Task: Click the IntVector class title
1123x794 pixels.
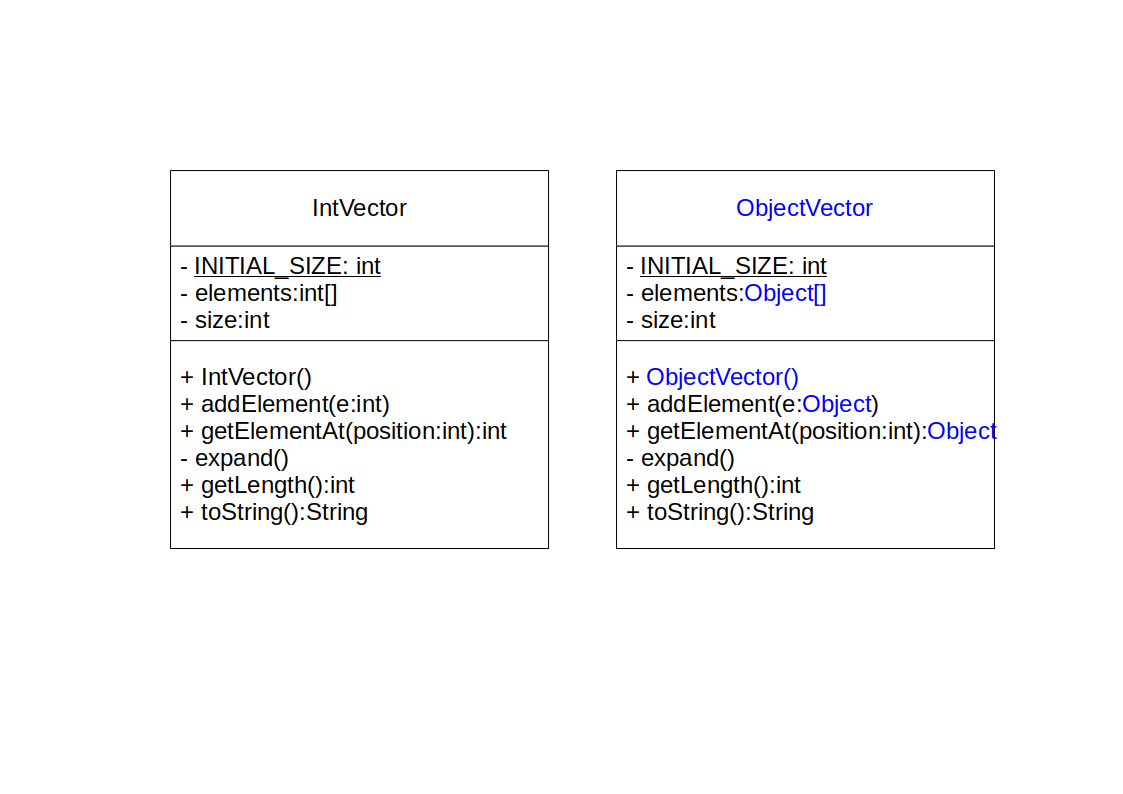Action: (x=359, y=208)
